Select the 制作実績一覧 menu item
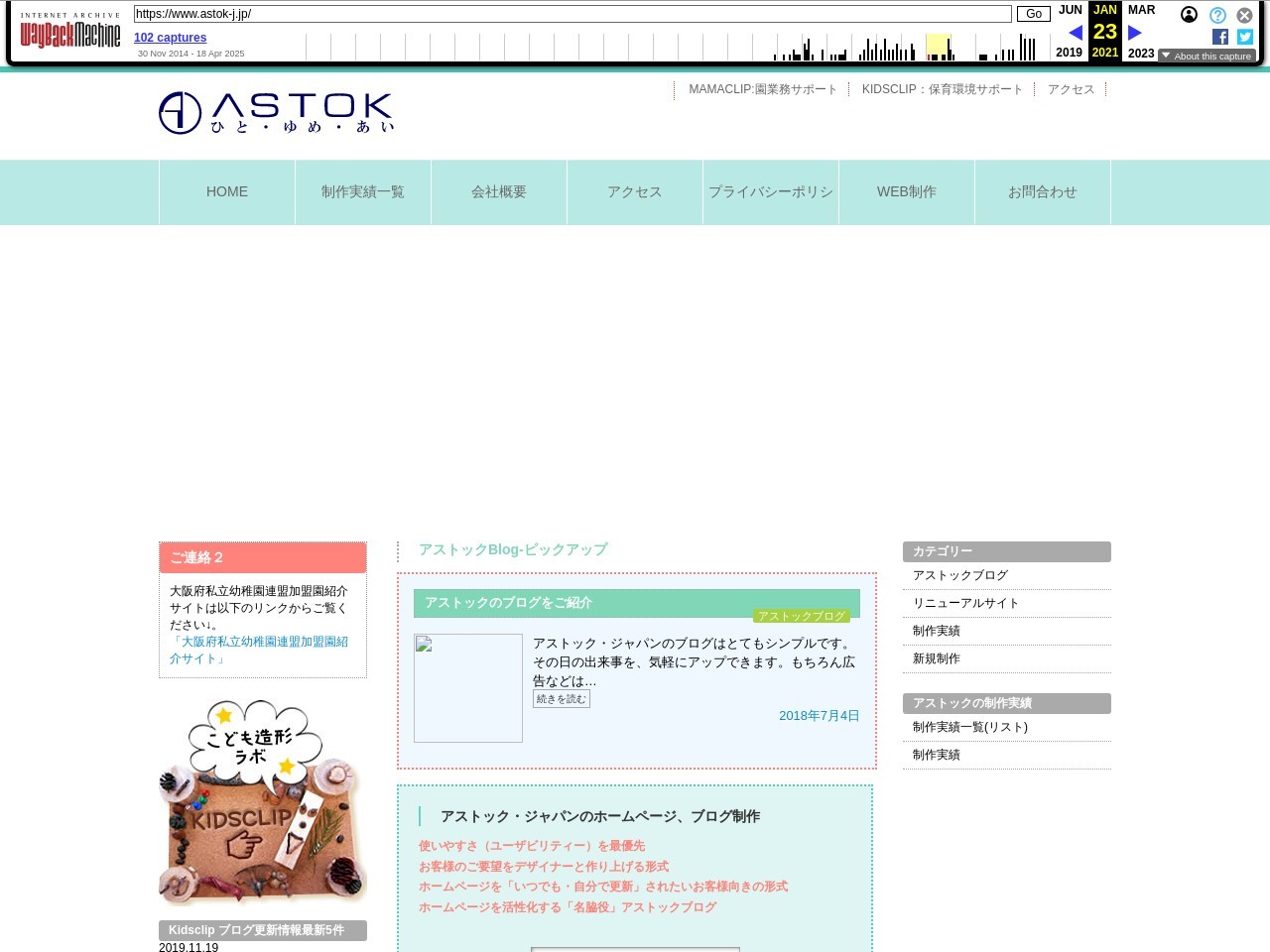 pyautogui.click(x=363, y=192)
